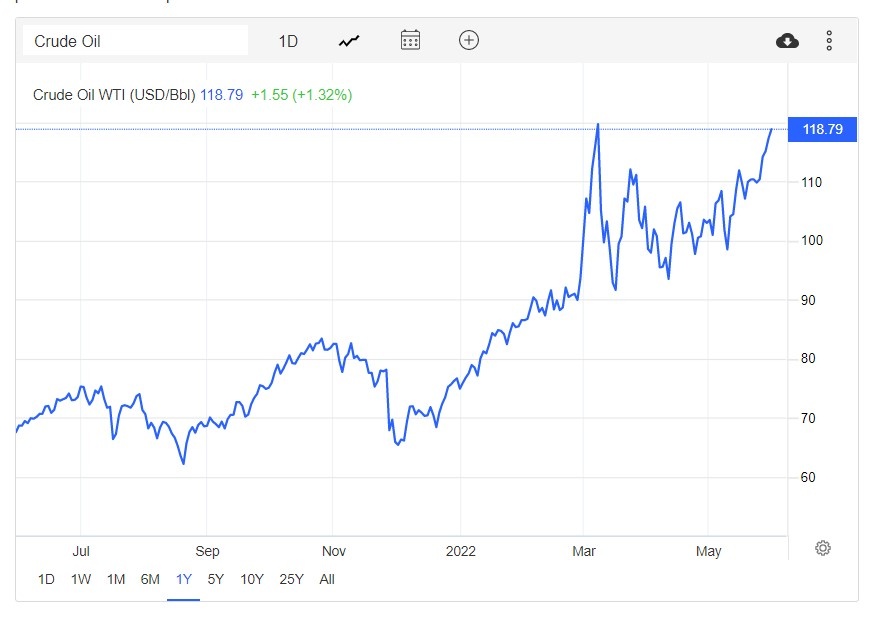
Task: Open the three-dot more options menu
Action: point(829,41)
